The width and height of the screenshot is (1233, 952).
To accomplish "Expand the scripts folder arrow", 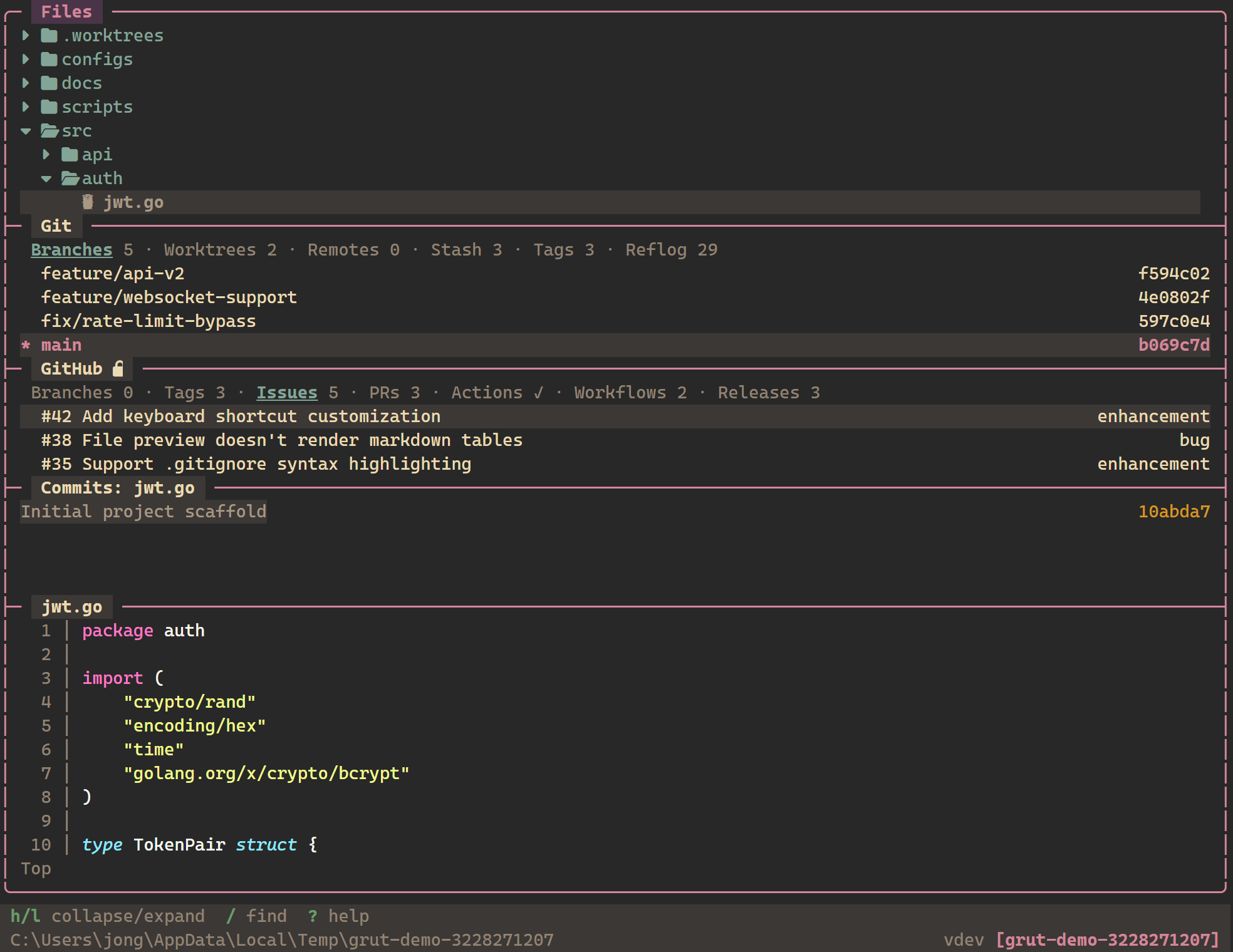I will (x=26, y=107).
